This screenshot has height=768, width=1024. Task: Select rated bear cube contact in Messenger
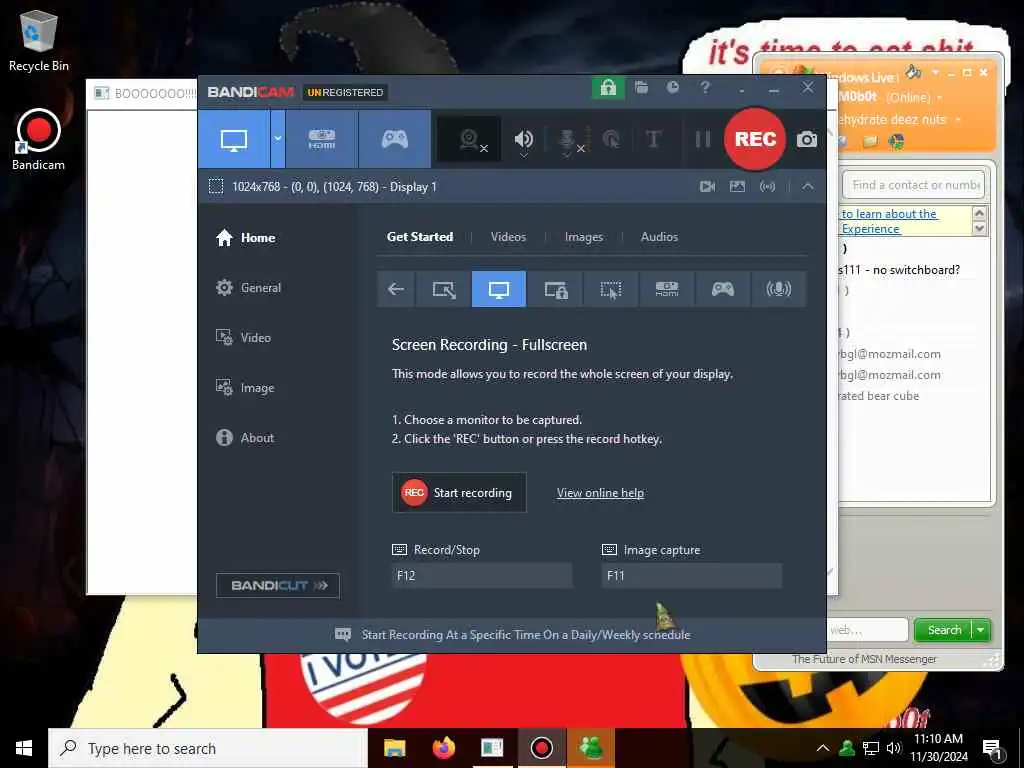coord(879,396)
